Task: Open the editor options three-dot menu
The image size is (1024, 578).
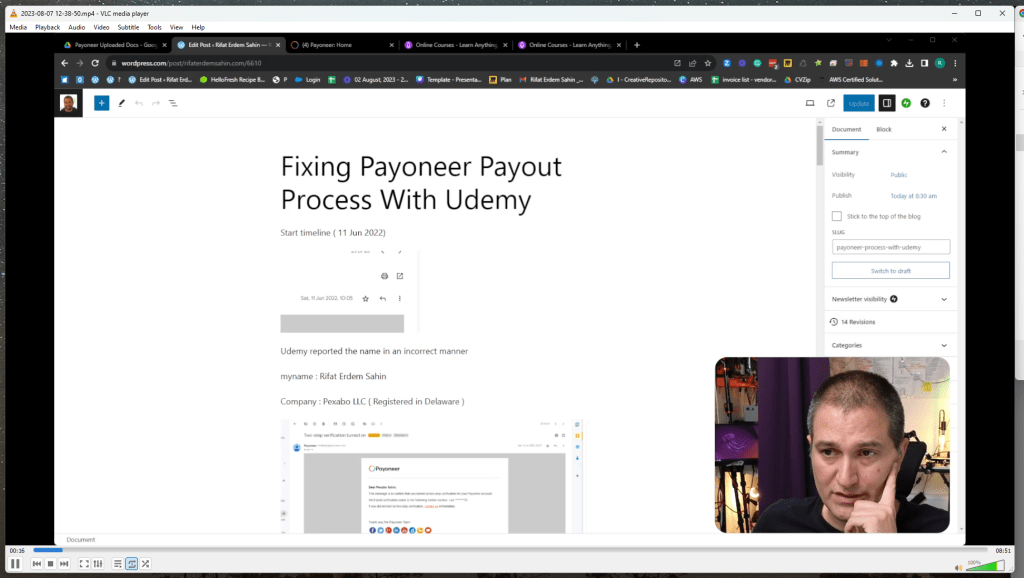Action: [944, 103]
